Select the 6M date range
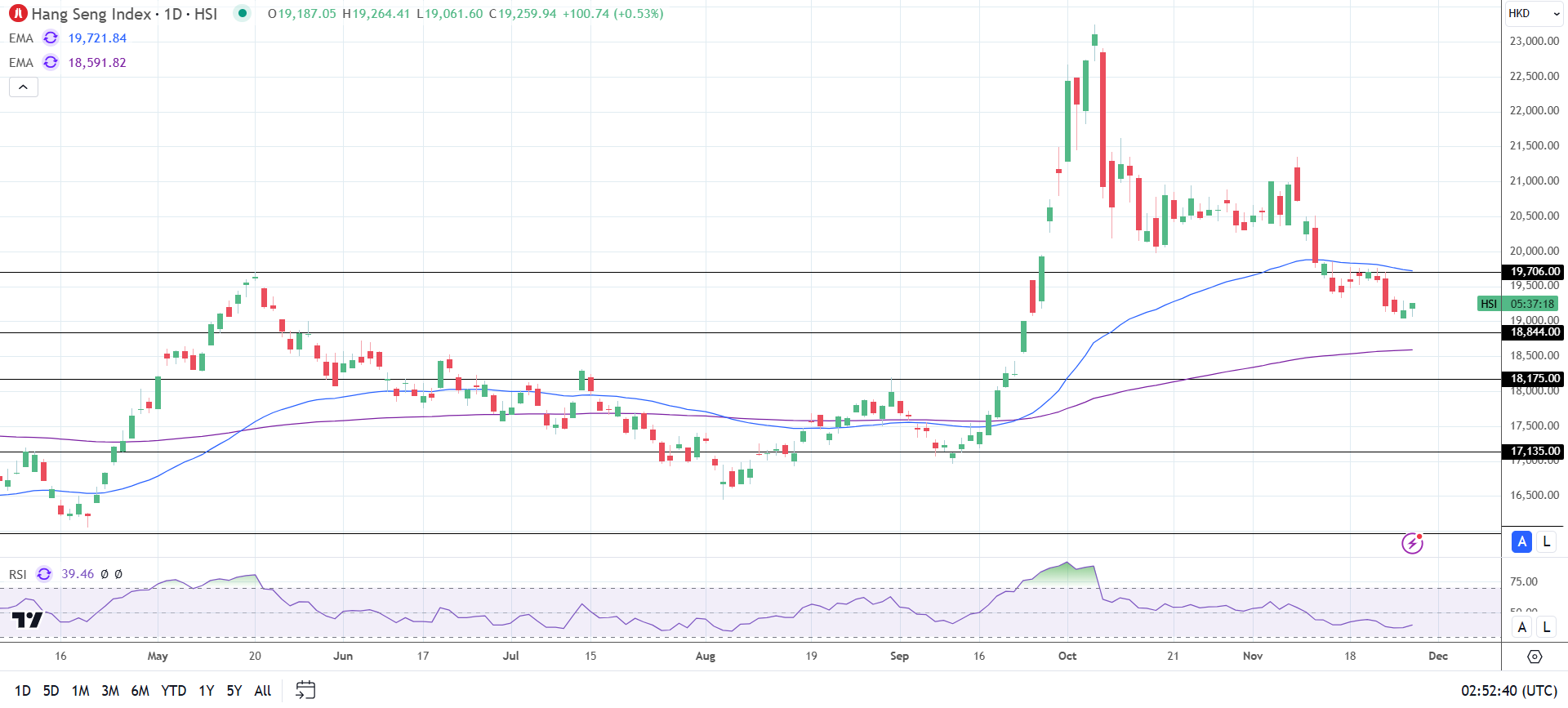 point(140,691)
